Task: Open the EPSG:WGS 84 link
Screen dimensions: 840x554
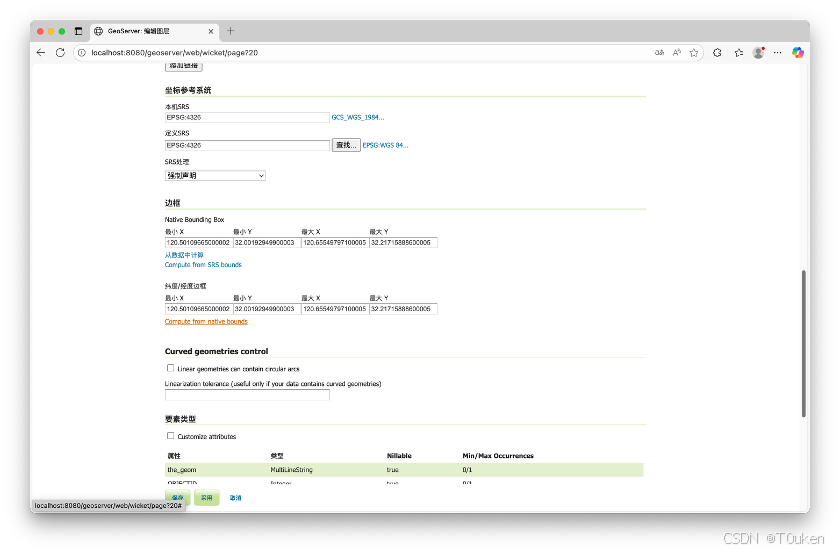Action: coord(385,145)
